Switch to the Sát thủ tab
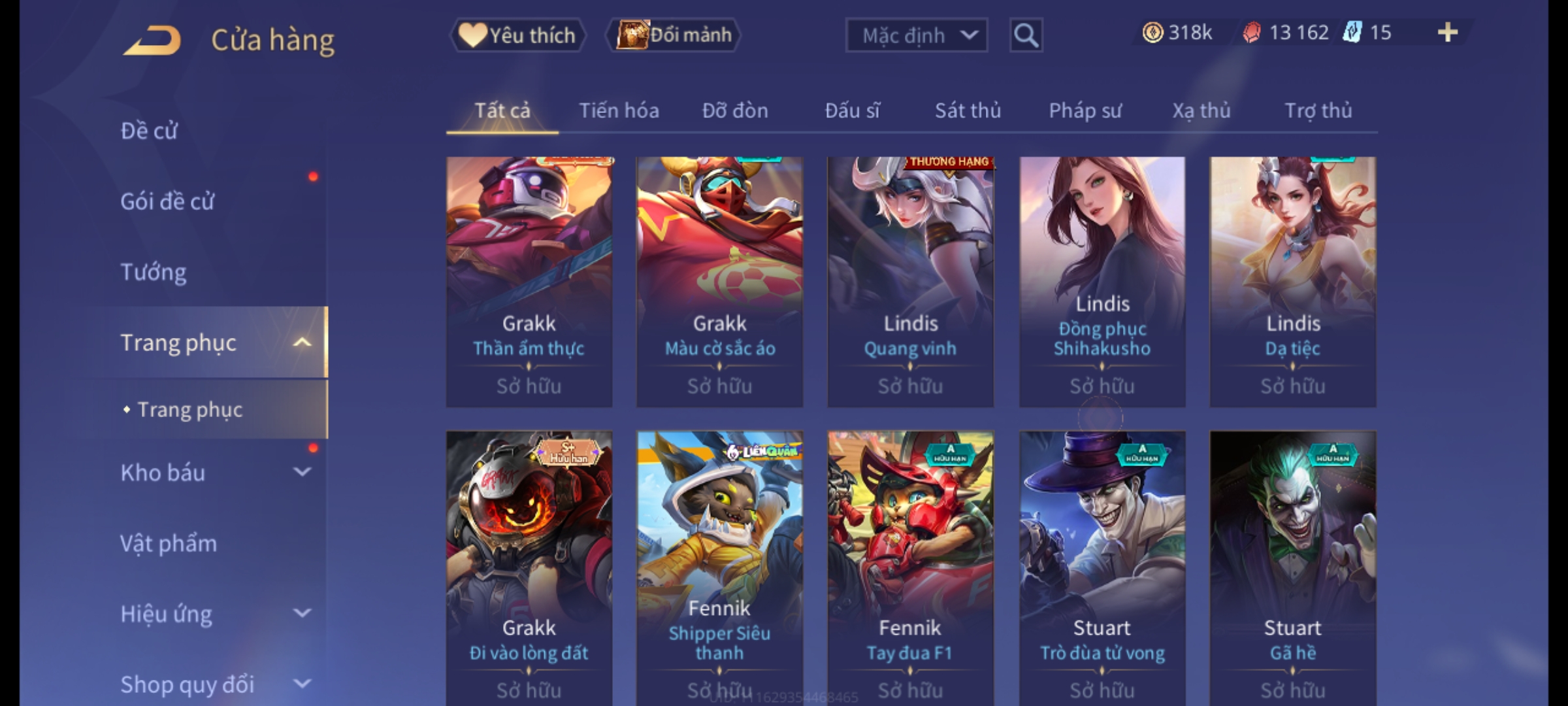Image resolution: width=1568 pixels, height=706 pixels. tap(968, 110)
